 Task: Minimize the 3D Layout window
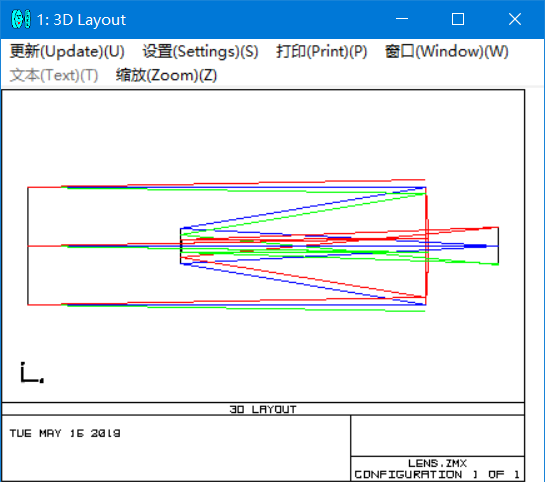tap(402, 19)
